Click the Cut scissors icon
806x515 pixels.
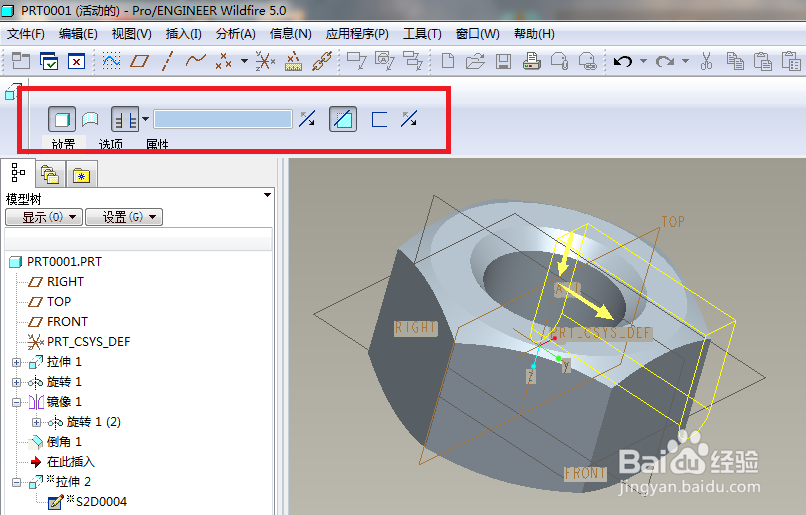click(707, 61)
